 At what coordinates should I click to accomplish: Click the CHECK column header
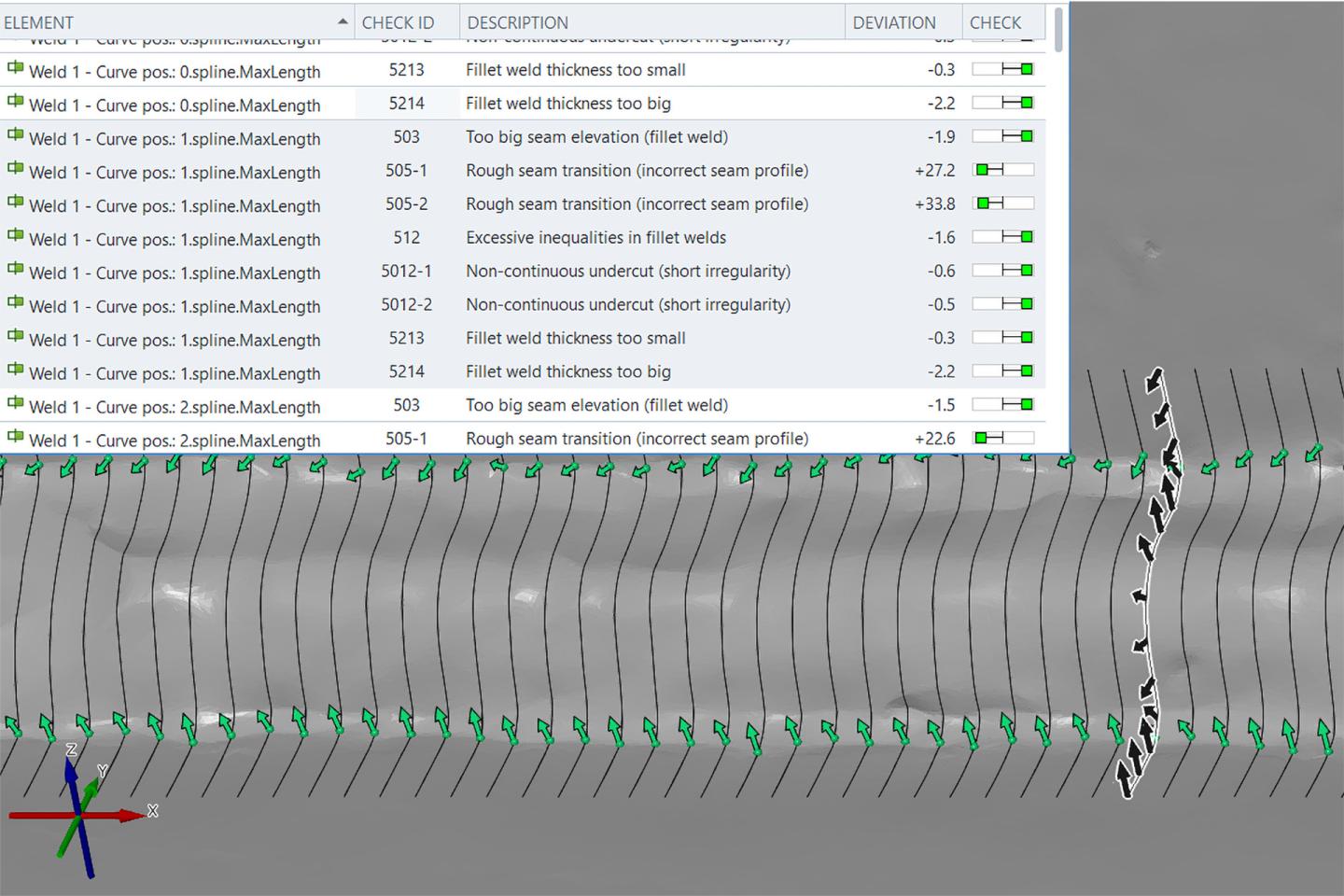pyautogui.click(x=996, y=21)
